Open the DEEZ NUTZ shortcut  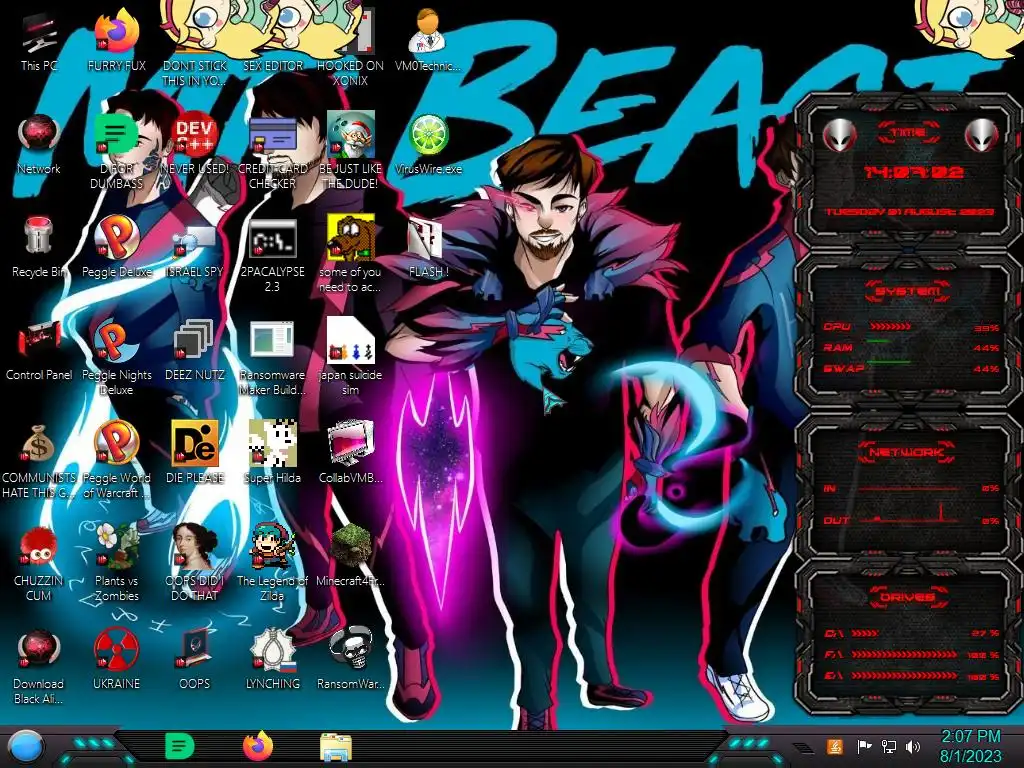pyautogui.click(x=195, y=351)
